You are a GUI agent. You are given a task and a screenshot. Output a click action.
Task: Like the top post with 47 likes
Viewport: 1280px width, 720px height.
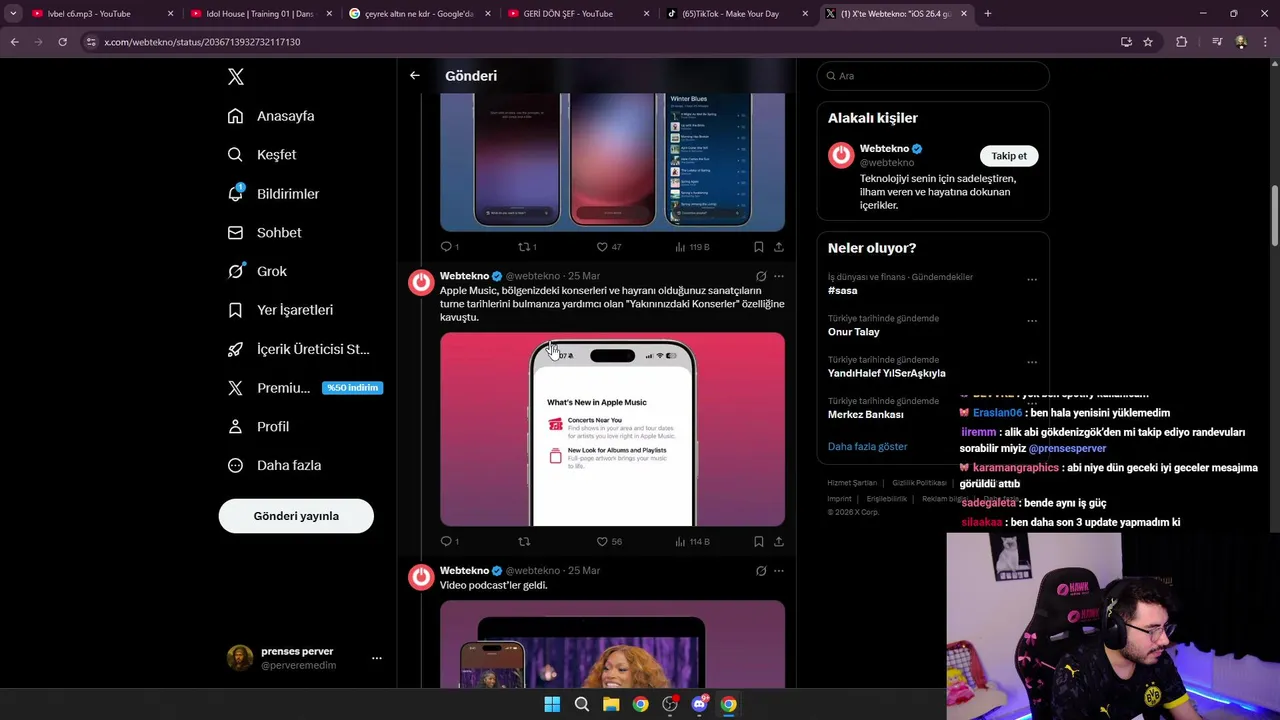pos(608,247)
